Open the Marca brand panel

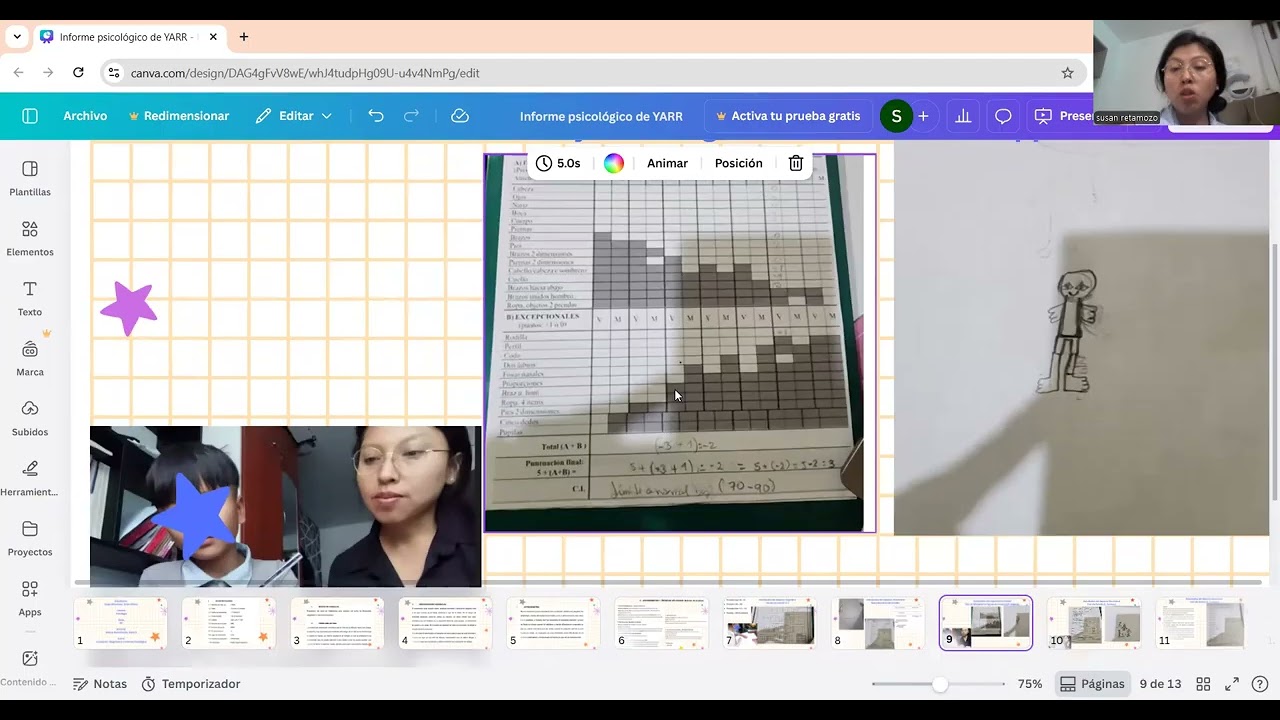point(30,359)
